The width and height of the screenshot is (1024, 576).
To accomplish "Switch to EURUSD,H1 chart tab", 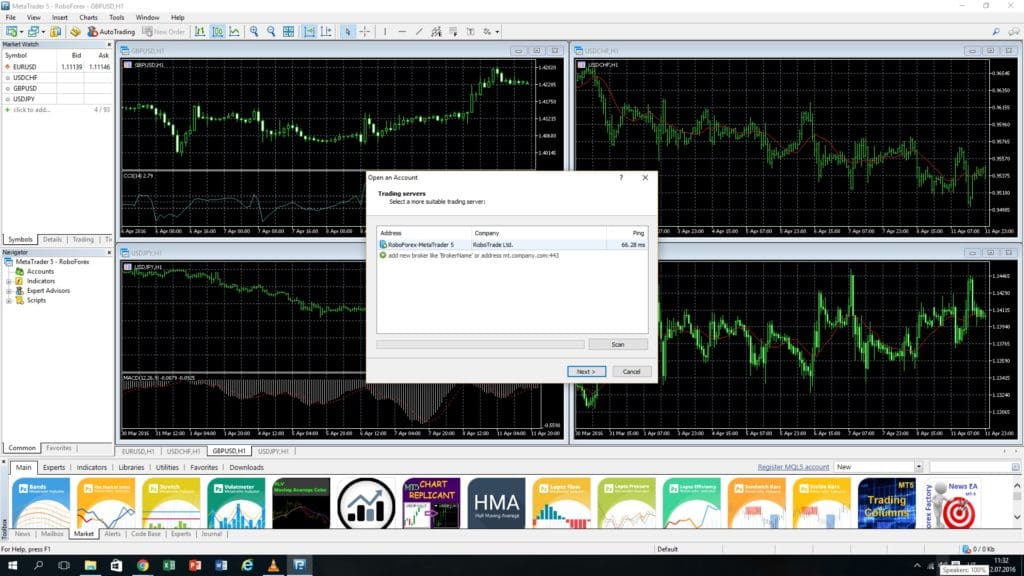I will pyautogui.click(x=138, y=451).
